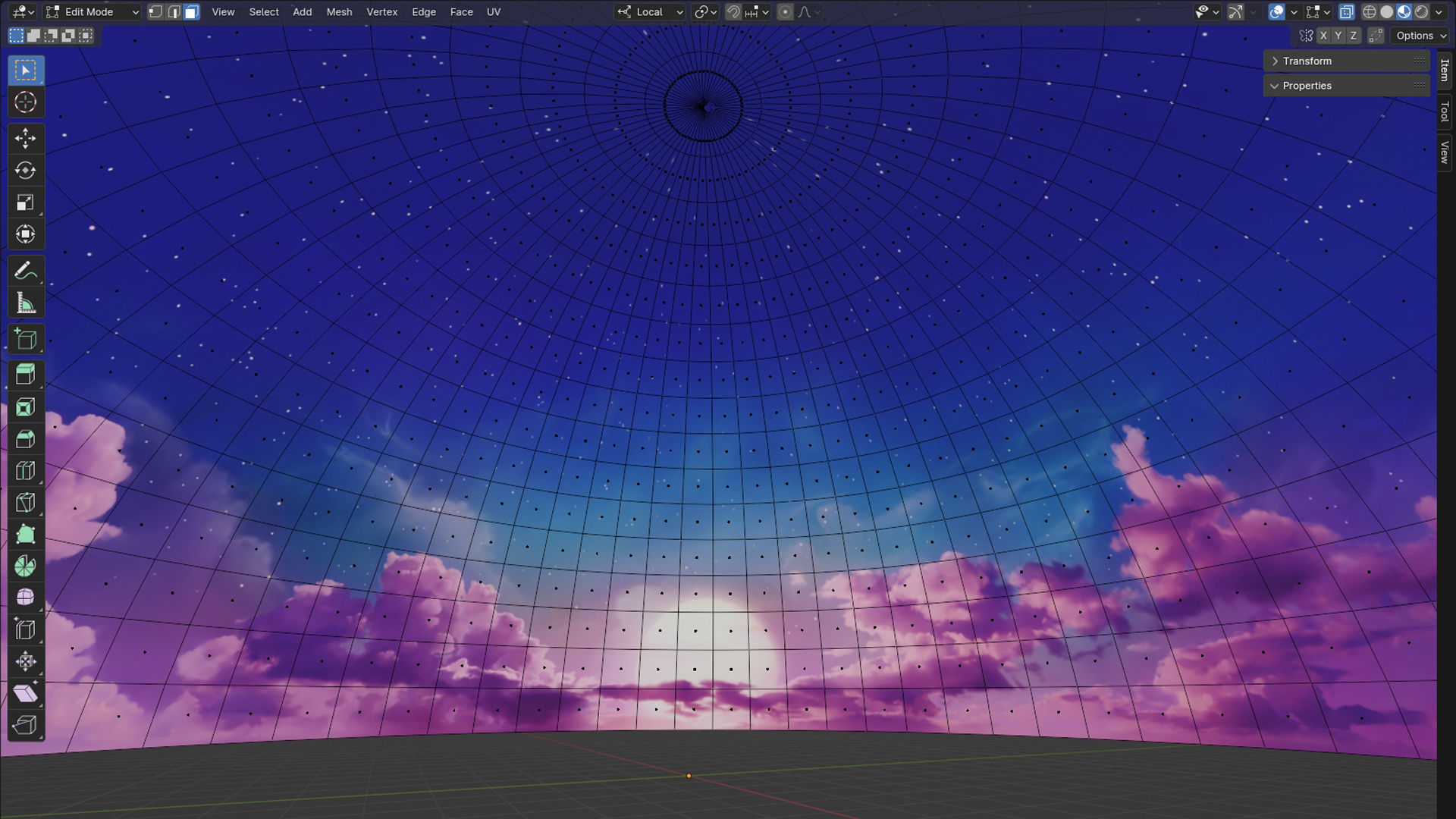Open the Mesh menu
Viewport: 1456px width, 819px height.
(339, 12)
